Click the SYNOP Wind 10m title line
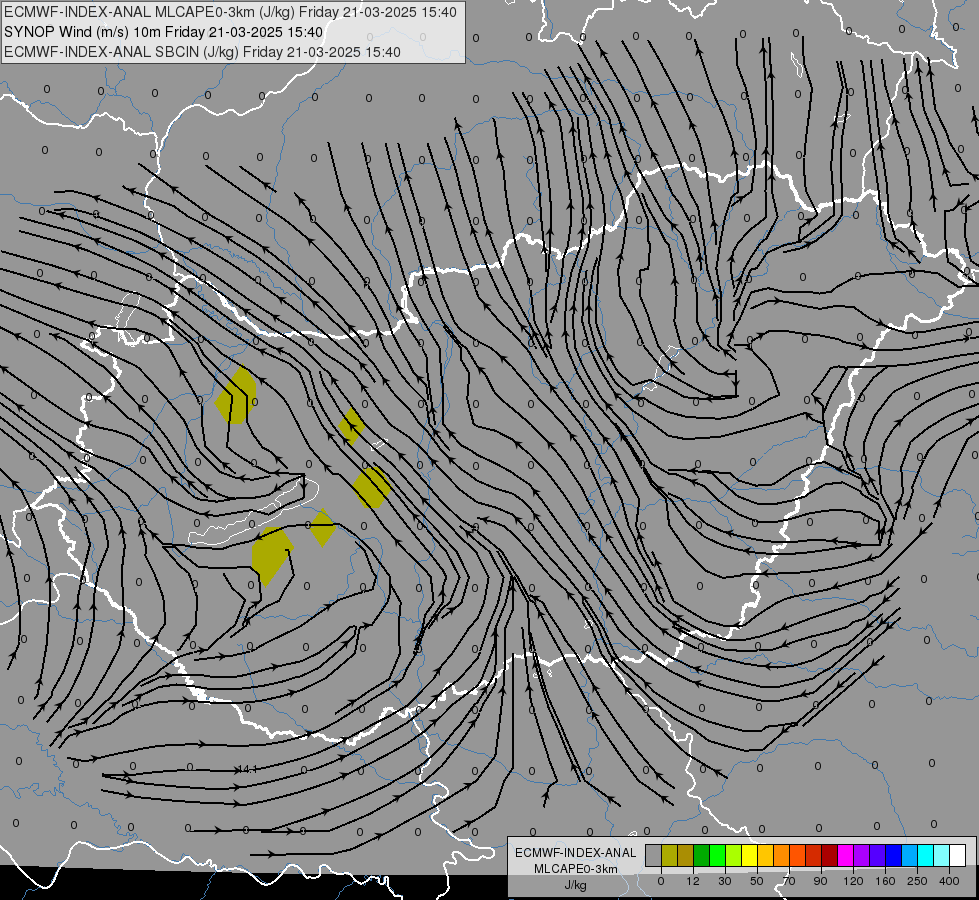Screen dimensions: 979x900 [x=164, y=32]
